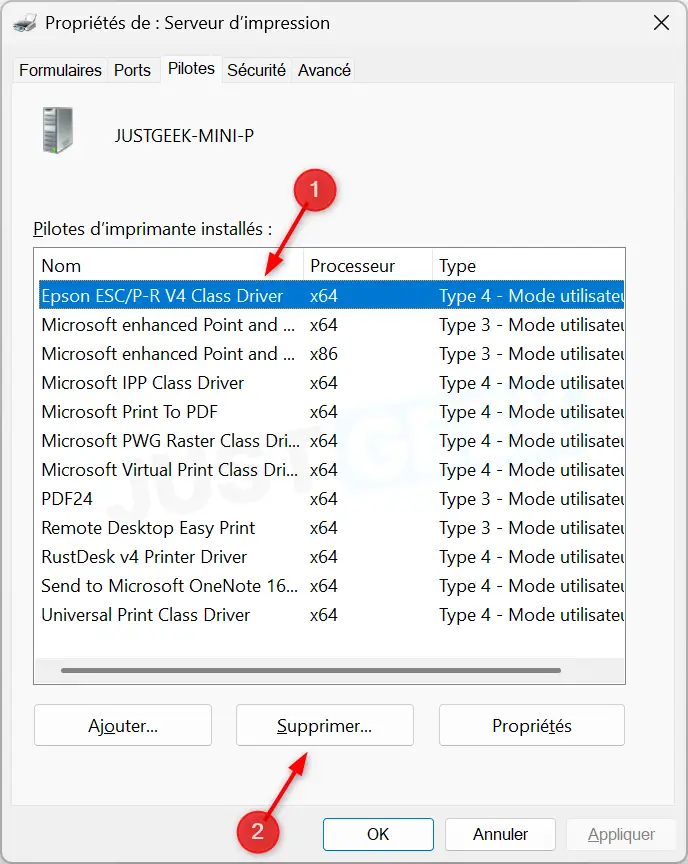Switch to the Formulaires tab
Screen dimensions: 688x864
pos(60,70)
